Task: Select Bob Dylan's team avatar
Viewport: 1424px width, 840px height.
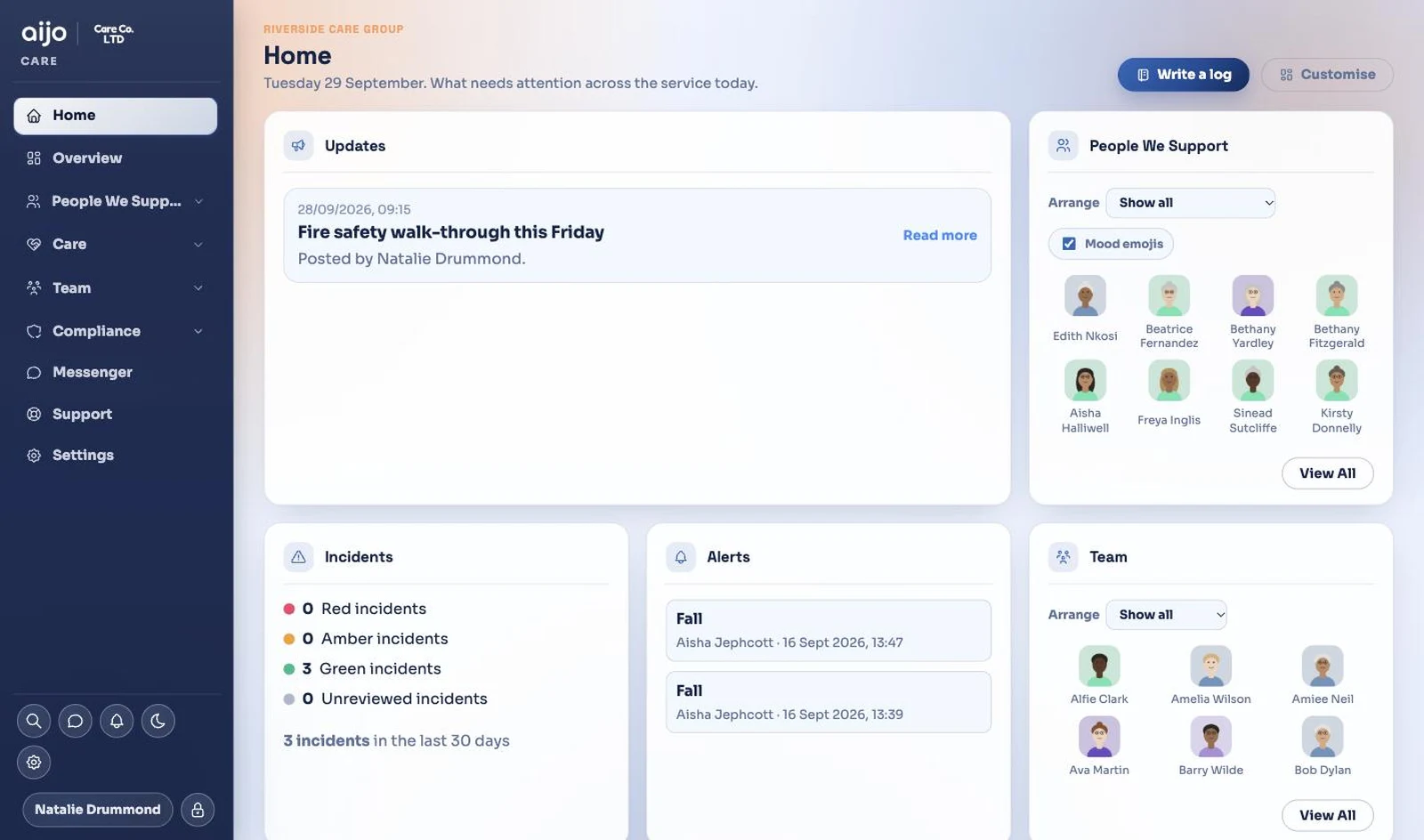Action: 1323,738
